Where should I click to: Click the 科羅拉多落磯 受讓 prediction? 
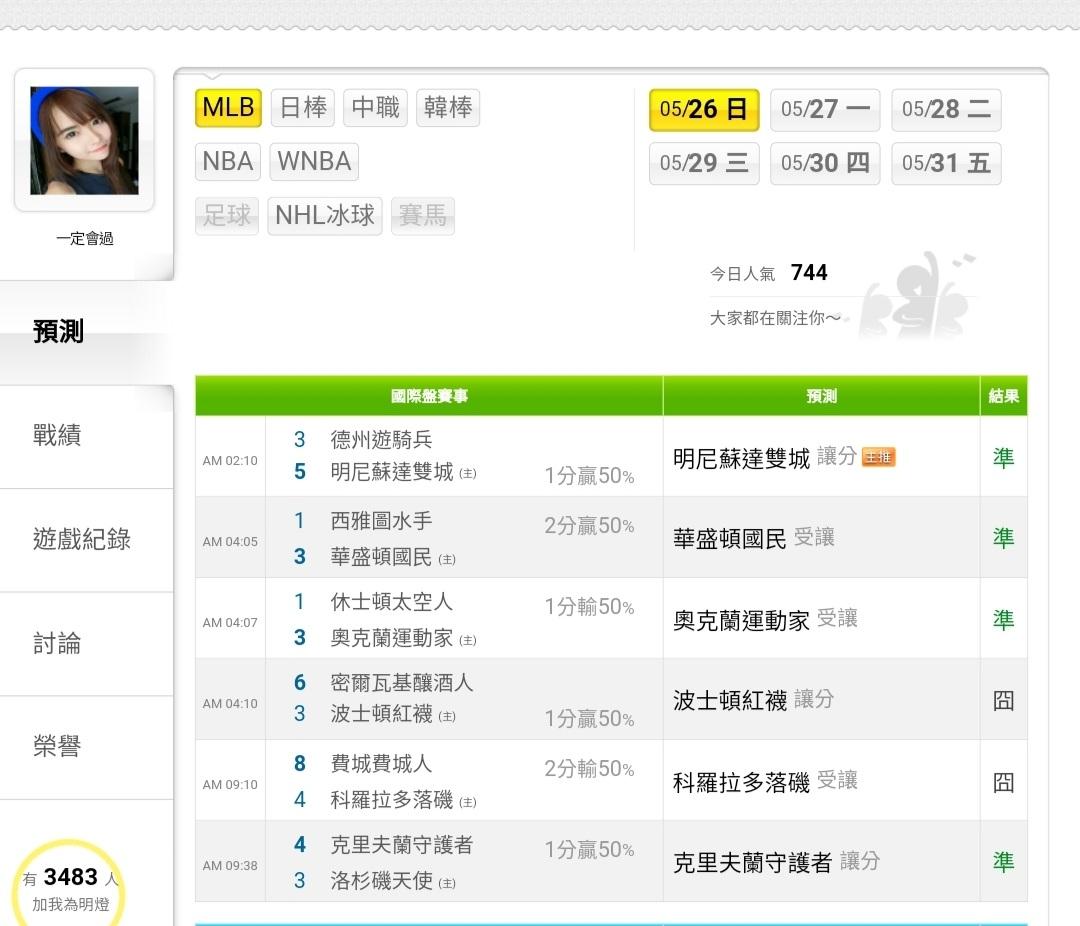(765, 782)
